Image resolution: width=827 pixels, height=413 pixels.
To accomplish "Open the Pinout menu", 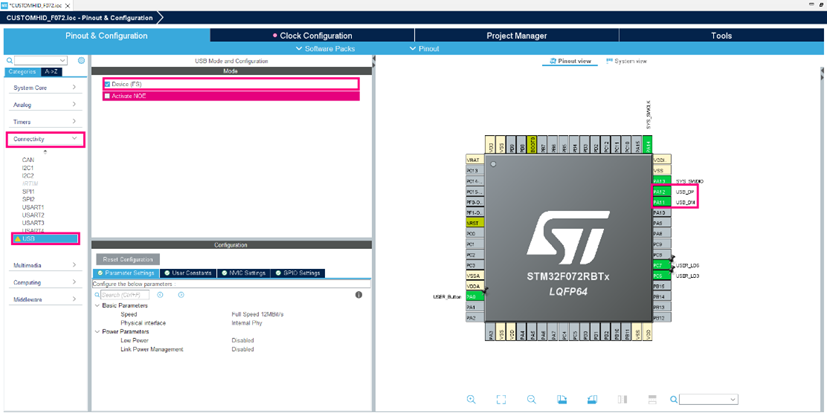I will click(x=424, y=49).
